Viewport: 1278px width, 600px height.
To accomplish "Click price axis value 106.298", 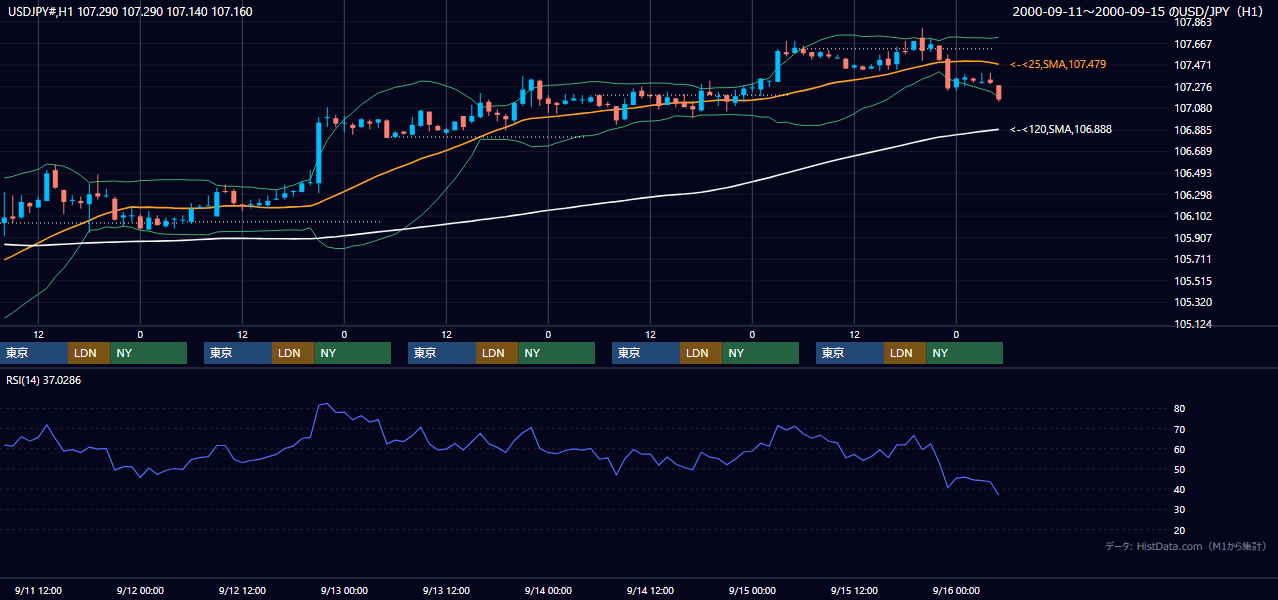I will [x=1192, y=195].
